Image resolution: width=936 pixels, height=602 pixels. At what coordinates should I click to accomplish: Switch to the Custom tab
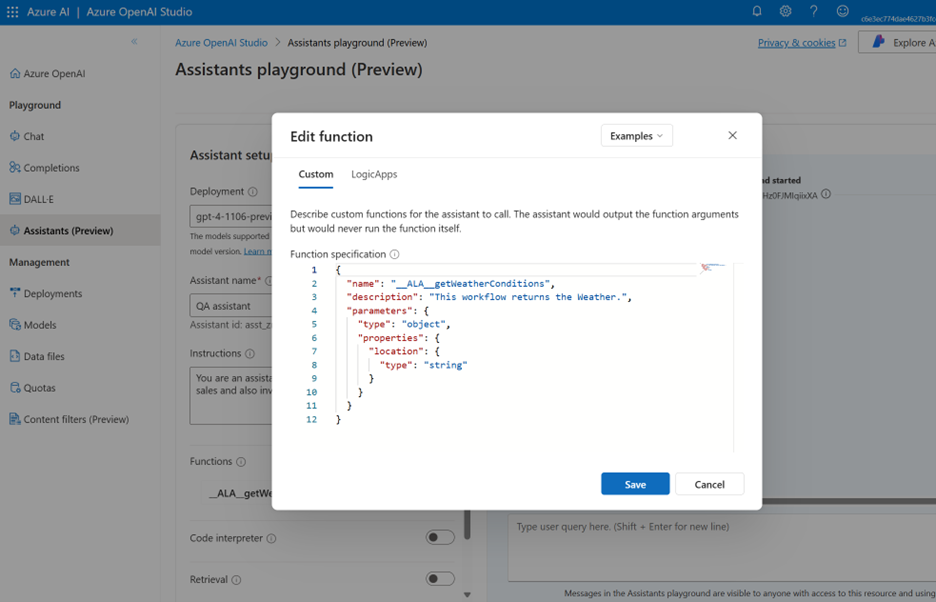[316, 174]
